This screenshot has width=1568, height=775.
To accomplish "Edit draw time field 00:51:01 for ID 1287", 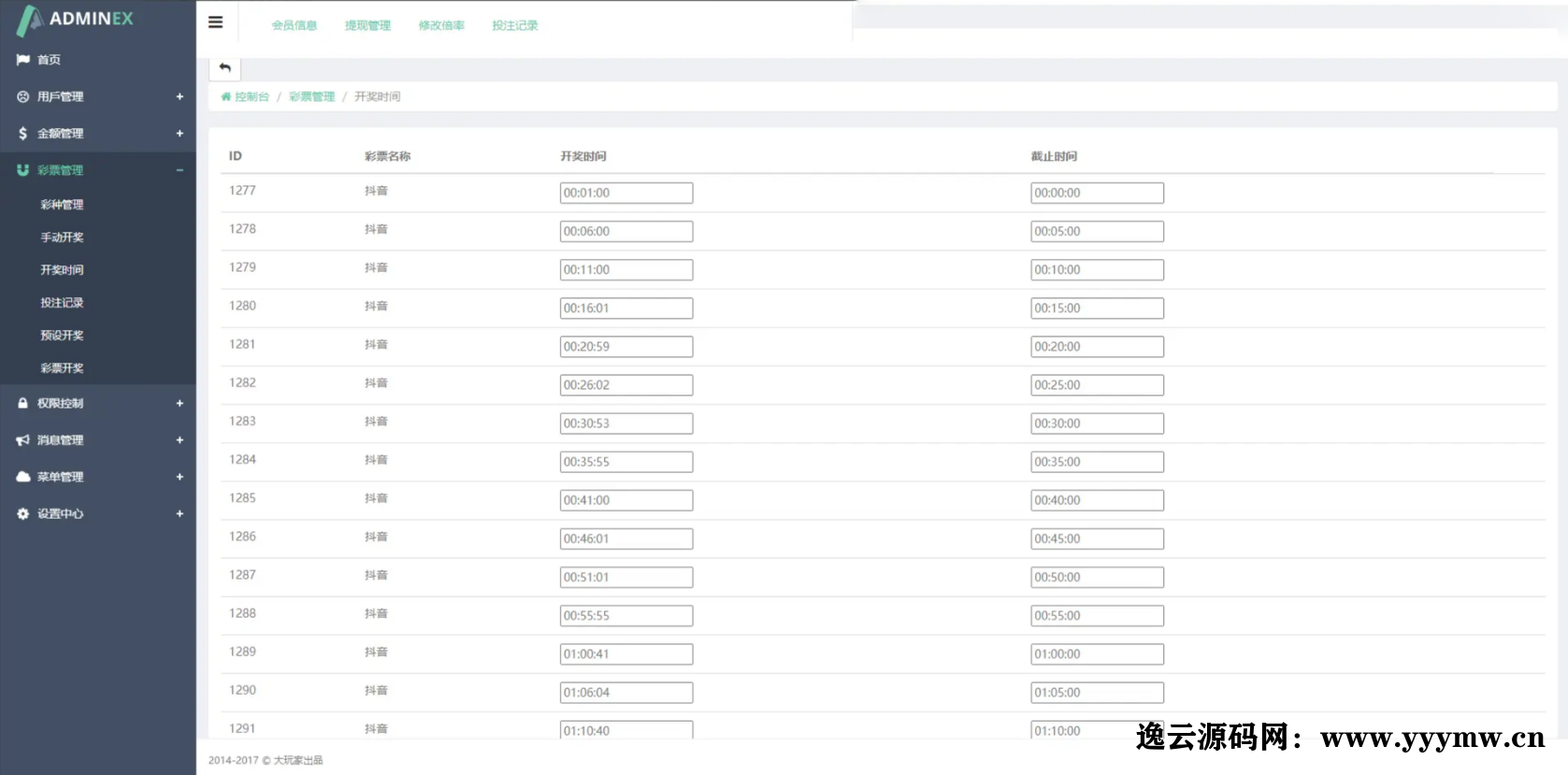I will [626, 577].
